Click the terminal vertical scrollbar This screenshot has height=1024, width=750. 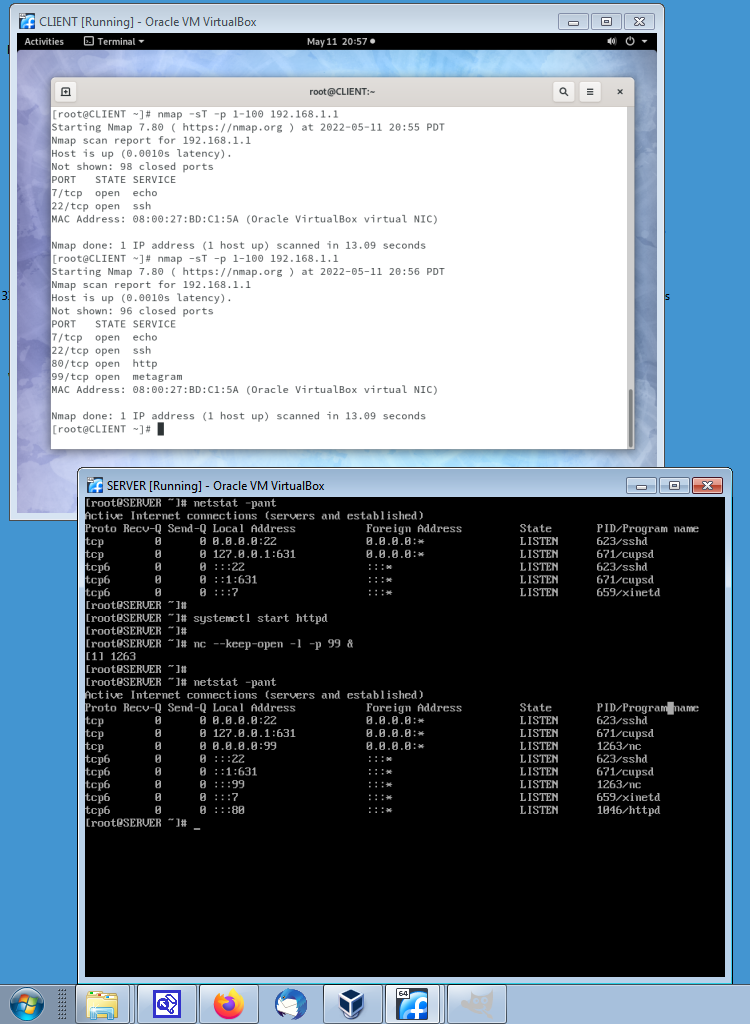[x=629, y=416]
